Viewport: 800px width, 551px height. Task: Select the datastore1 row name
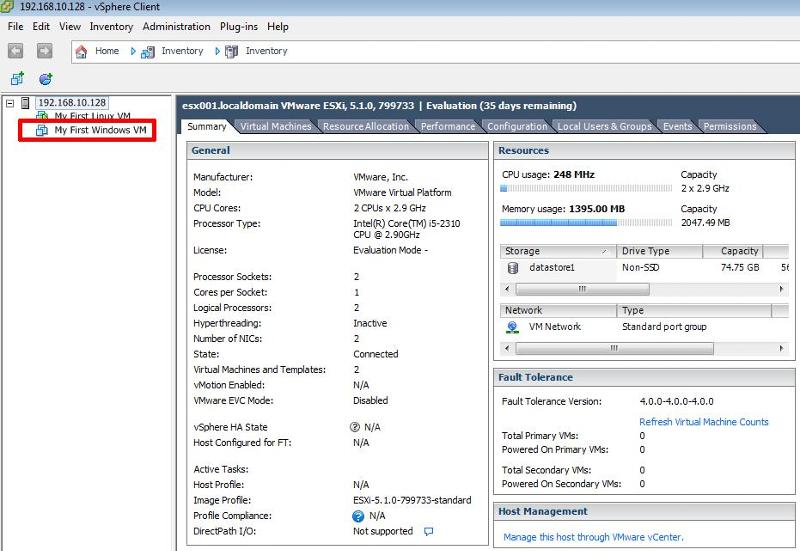[552, 267]
